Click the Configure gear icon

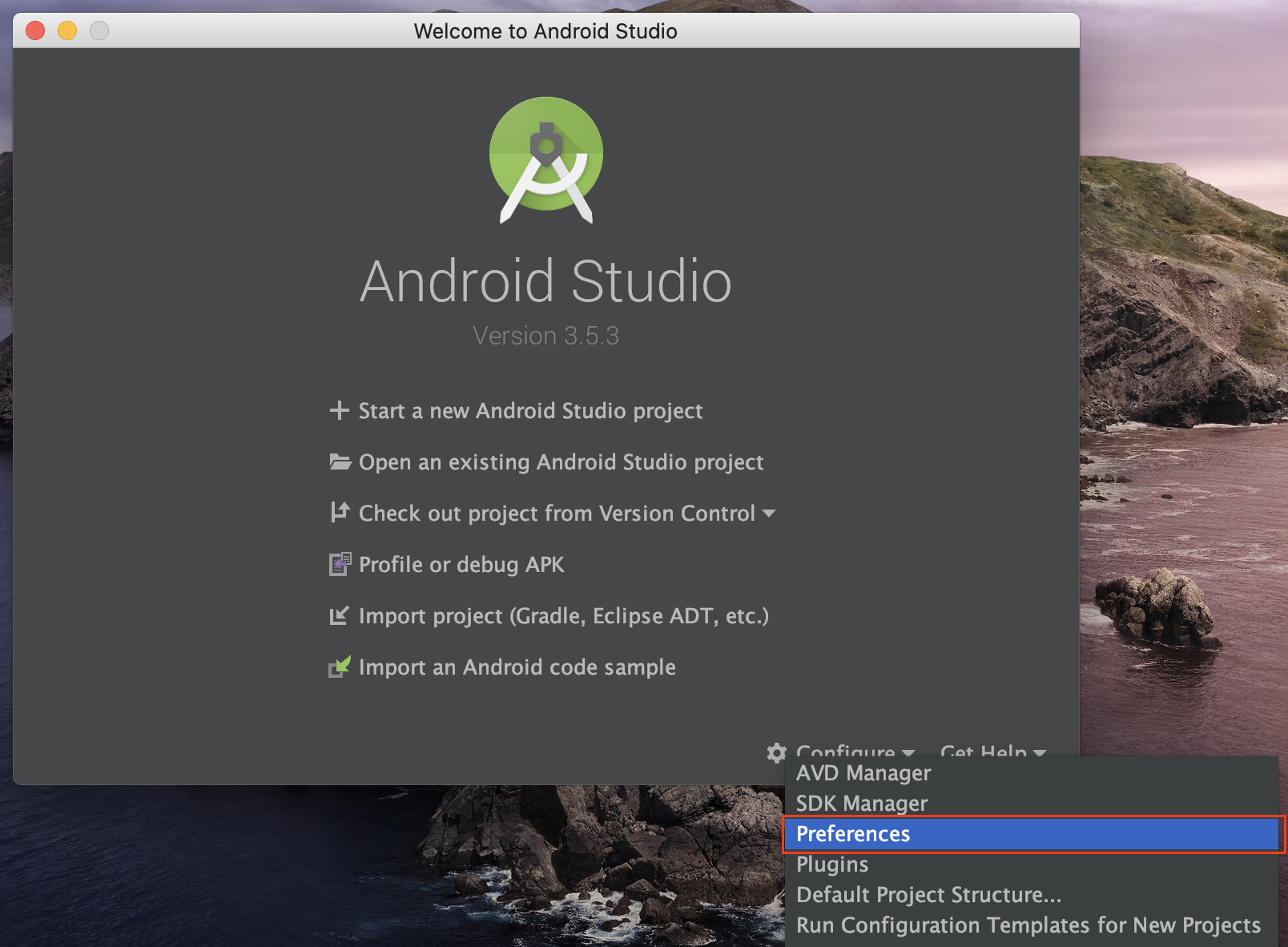click(x=777, y=752)
